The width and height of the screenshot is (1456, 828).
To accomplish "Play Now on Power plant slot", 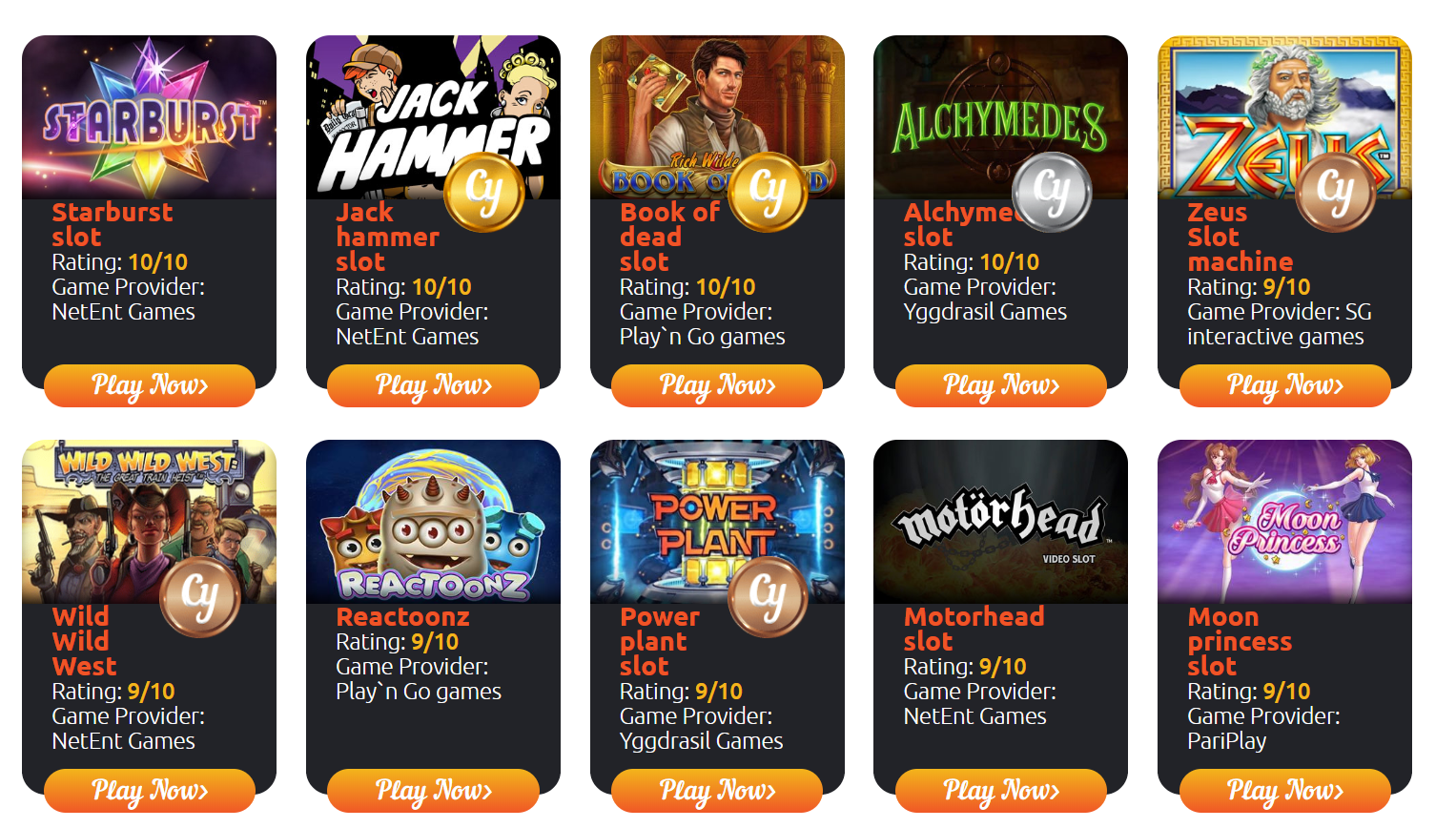I will [x=717, y=791].
